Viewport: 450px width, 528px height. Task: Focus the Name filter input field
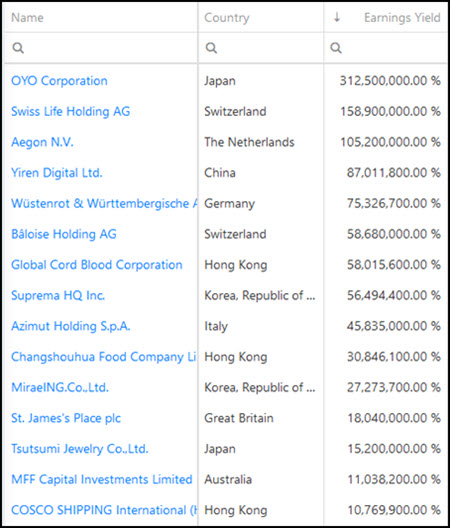100,48
